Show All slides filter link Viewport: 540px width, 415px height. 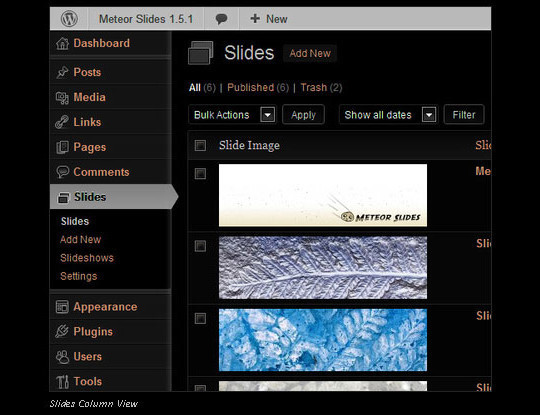[x=195, y=87]
